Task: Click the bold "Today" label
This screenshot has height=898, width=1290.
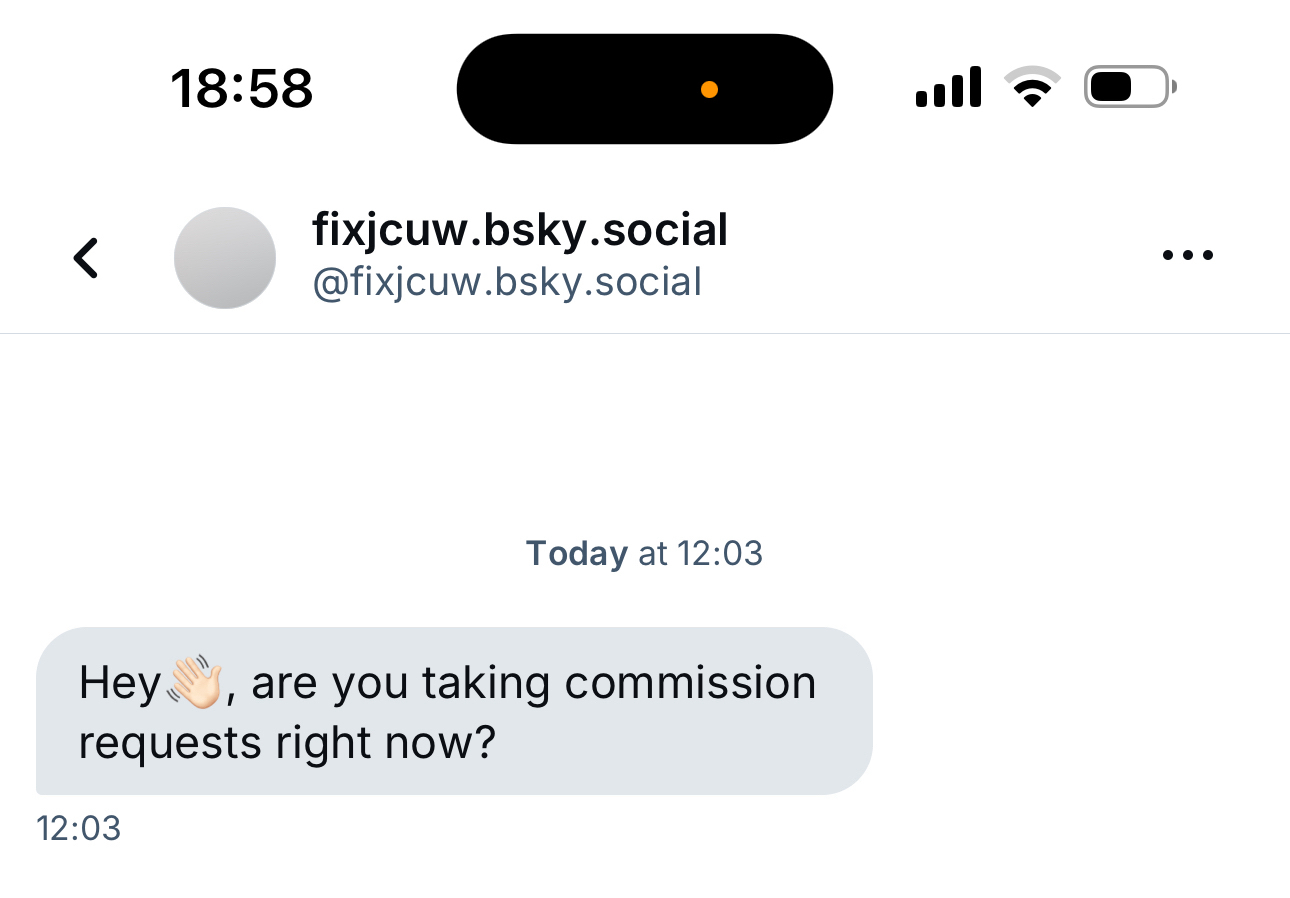Action: 577,553
